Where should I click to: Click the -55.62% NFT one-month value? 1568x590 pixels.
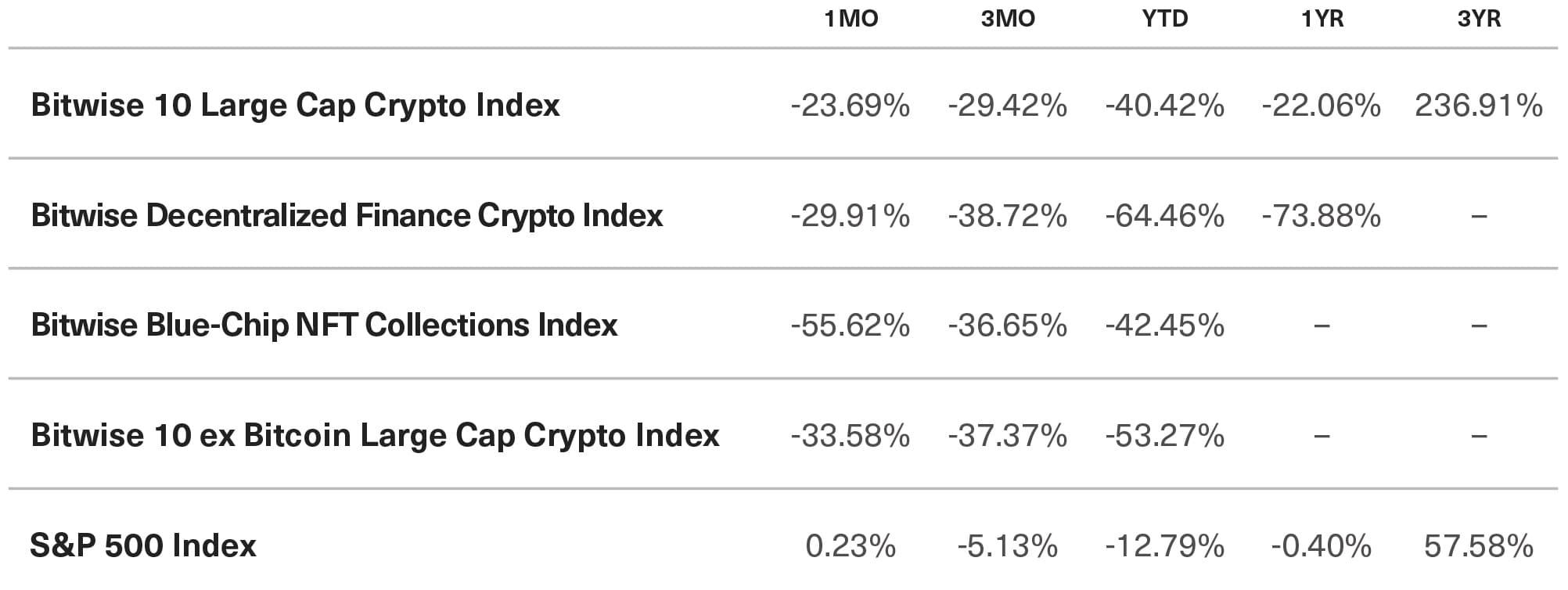(851, 326)
